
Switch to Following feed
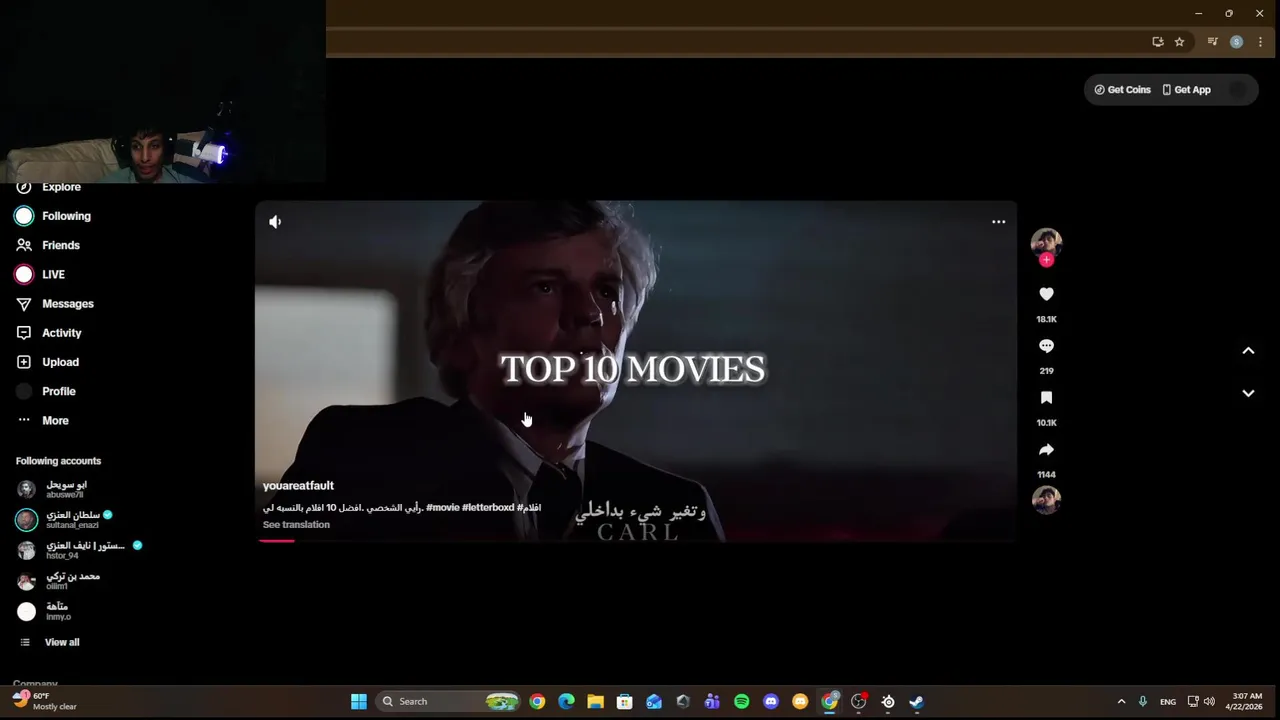coord(66,216)
